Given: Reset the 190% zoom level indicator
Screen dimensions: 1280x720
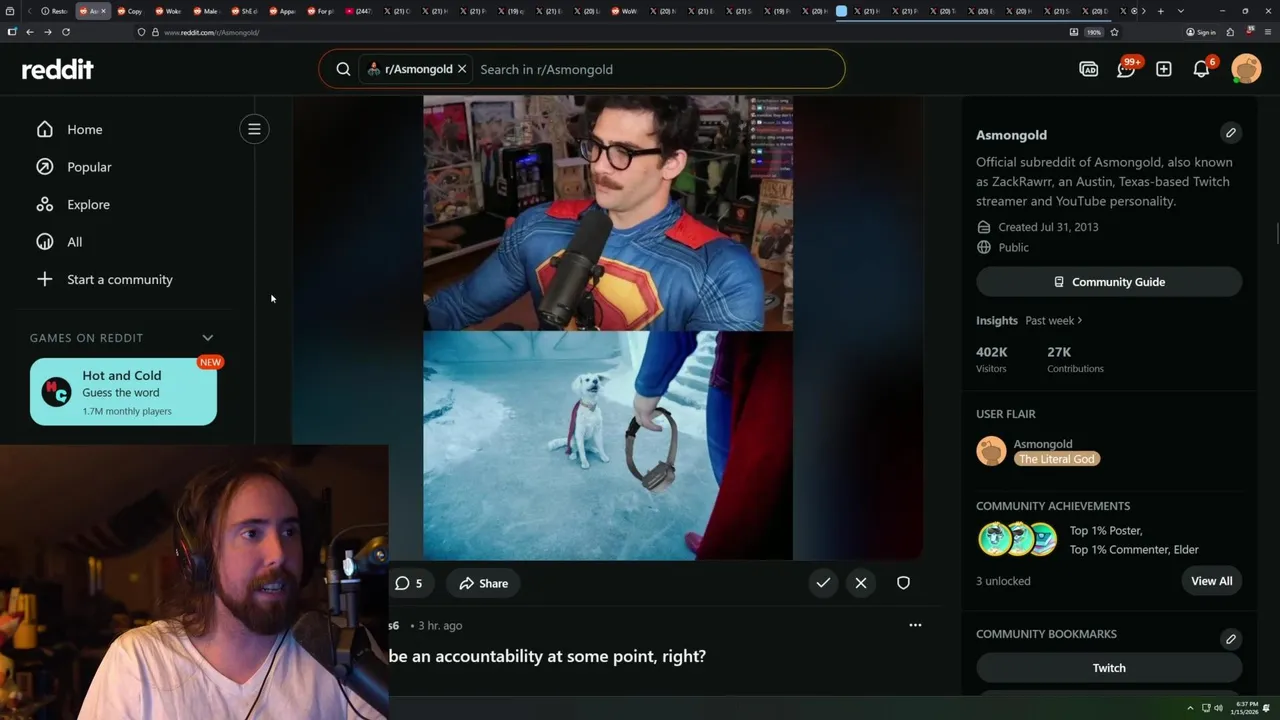Looking at the screenshot, I should tap(1094, 32).
